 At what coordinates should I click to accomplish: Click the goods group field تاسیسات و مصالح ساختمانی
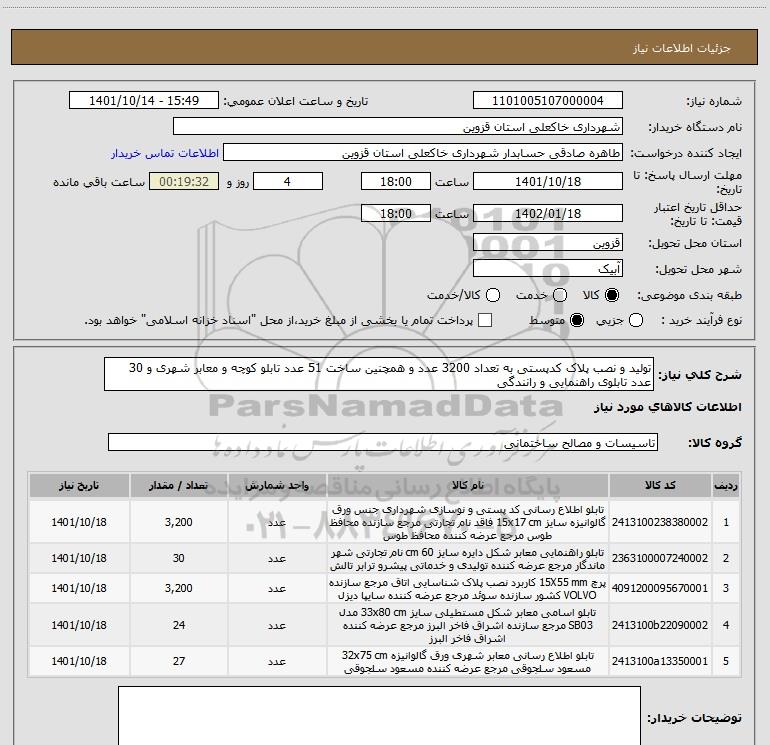(x=383, y=442)
